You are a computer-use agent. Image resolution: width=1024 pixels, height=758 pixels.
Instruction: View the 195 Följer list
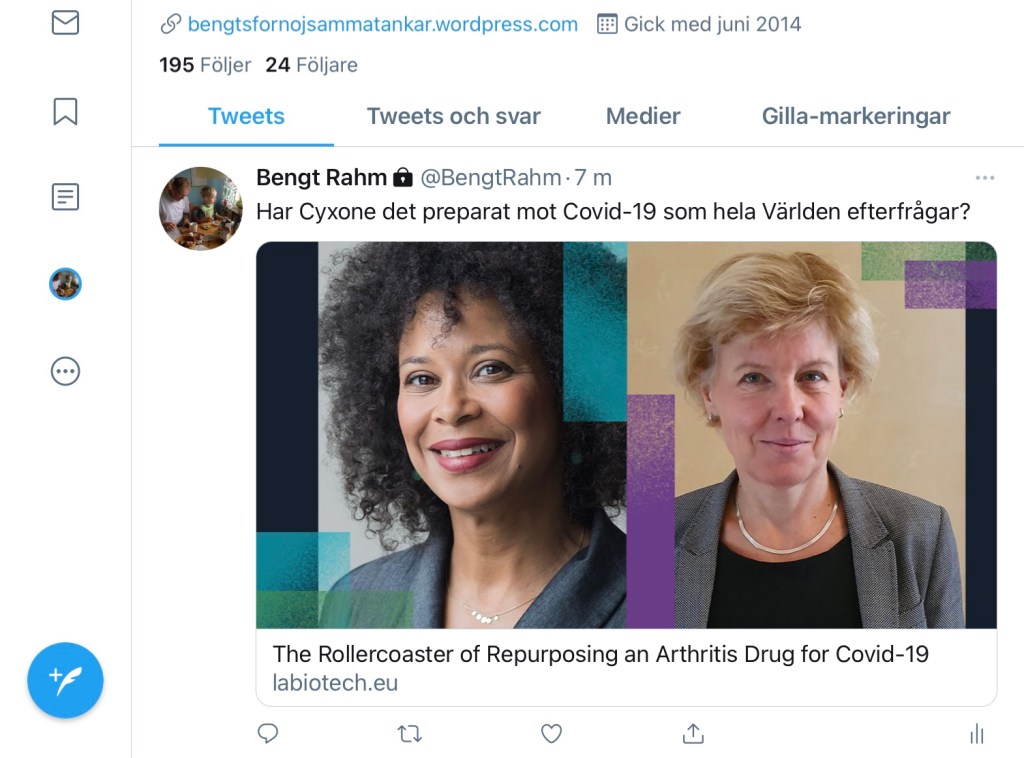click(x=205, y=65)
